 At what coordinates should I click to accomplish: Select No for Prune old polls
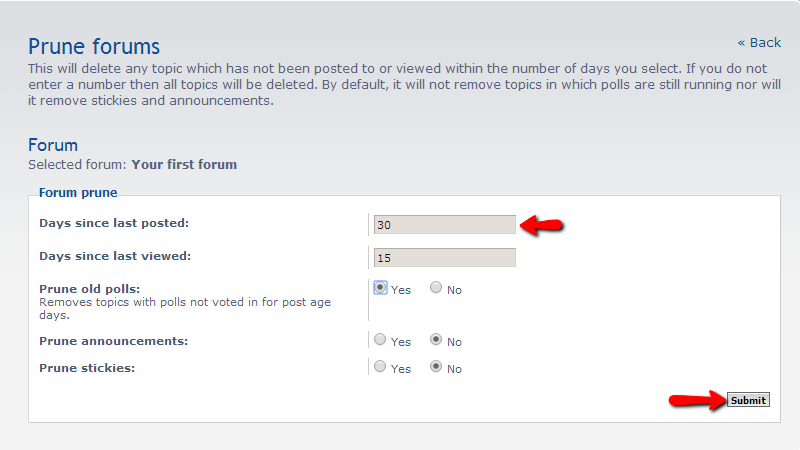pos(436,288)
